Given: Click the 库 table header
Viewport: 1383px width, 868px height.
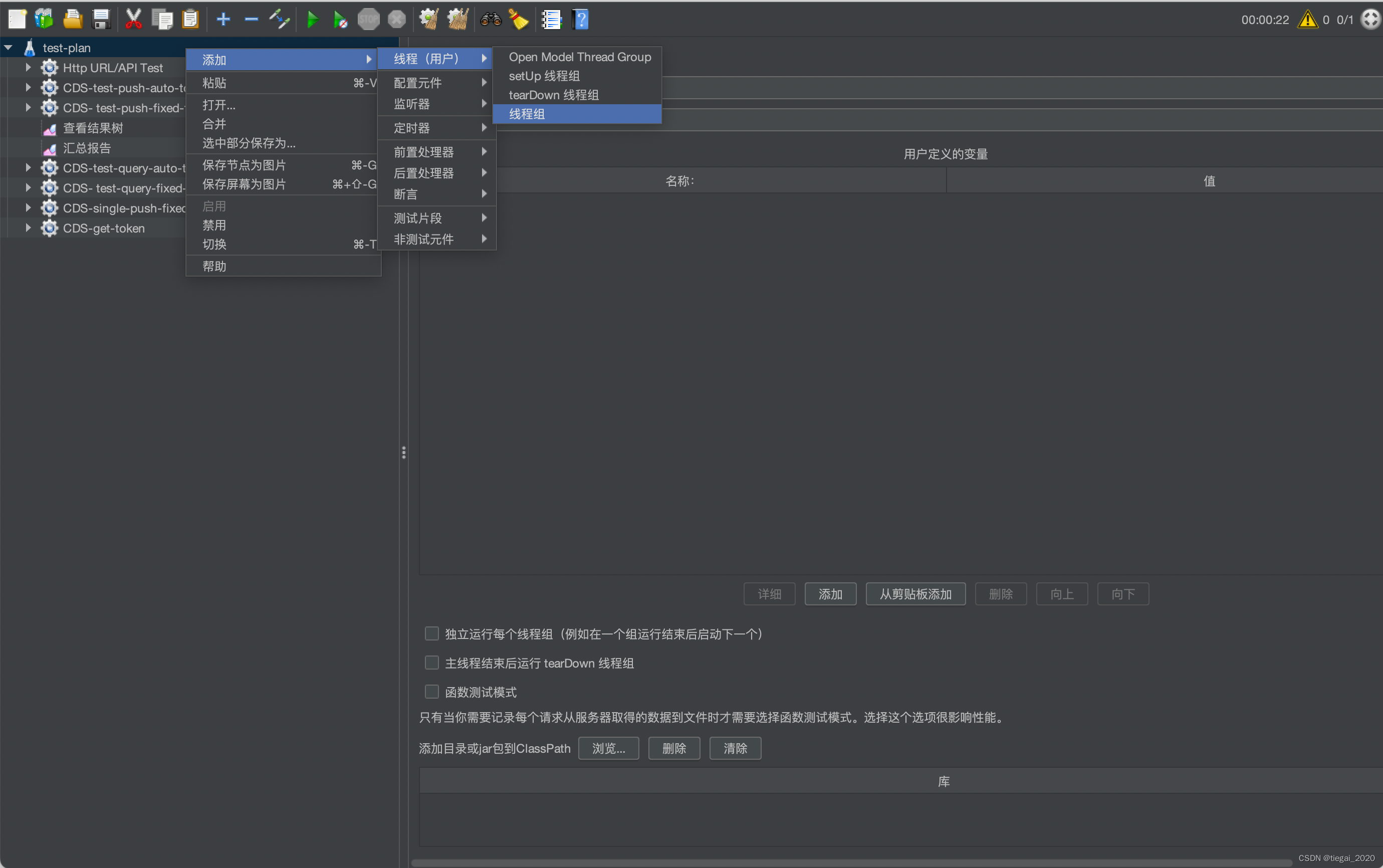Looking at the screenshot, I should 901,781.
